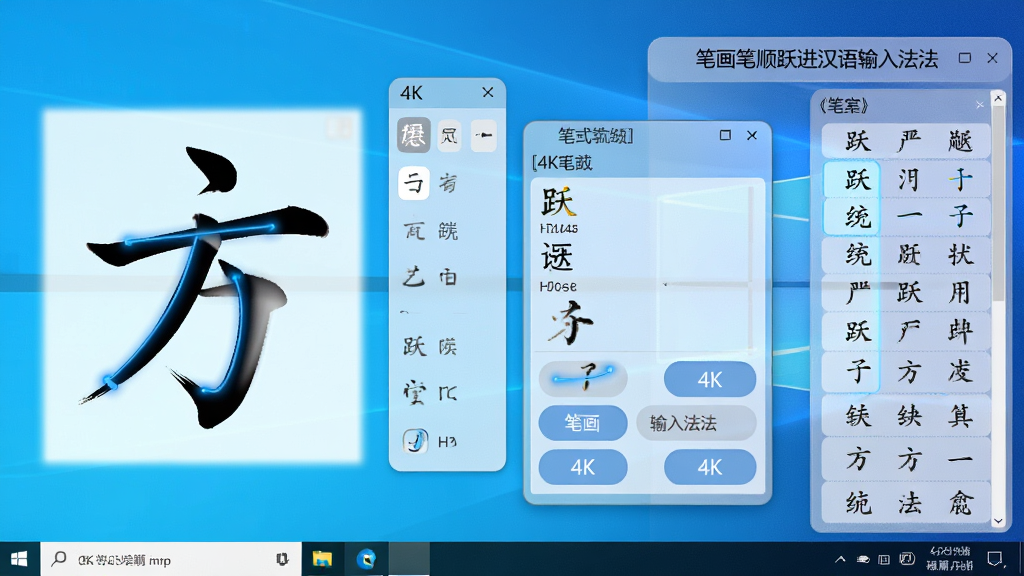1024x576 pixels.
Task: Switch to the 输入法法 mode
Action: pyautogui.click(x=696, y=423)
